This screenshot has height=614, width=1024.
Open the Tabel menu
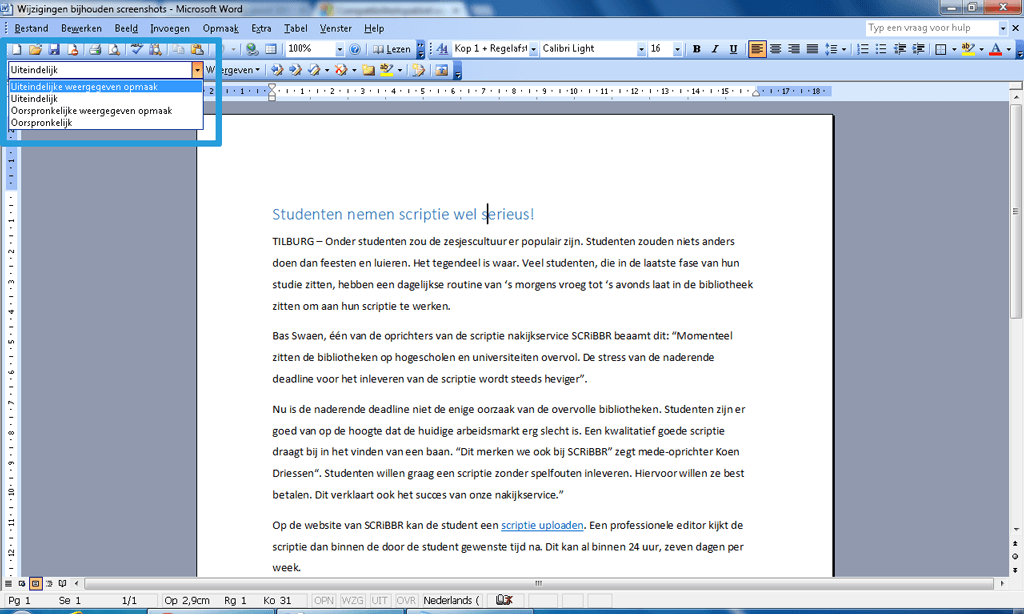click(295, 28)
